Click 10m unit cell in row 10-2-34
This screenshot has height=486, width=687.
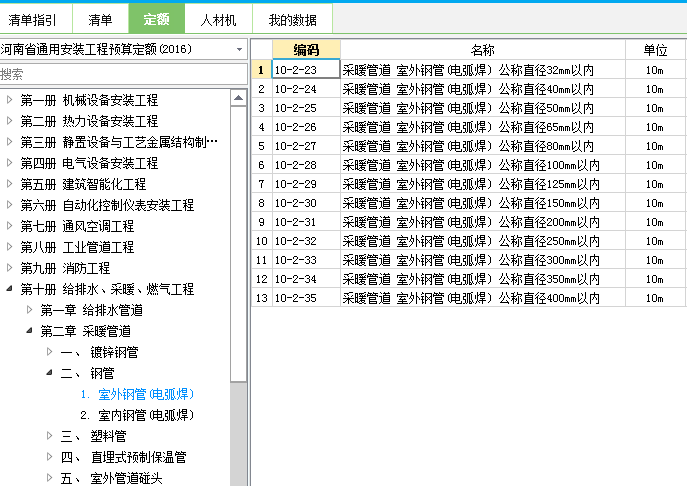pyautogui.click(x=655, y=279)
